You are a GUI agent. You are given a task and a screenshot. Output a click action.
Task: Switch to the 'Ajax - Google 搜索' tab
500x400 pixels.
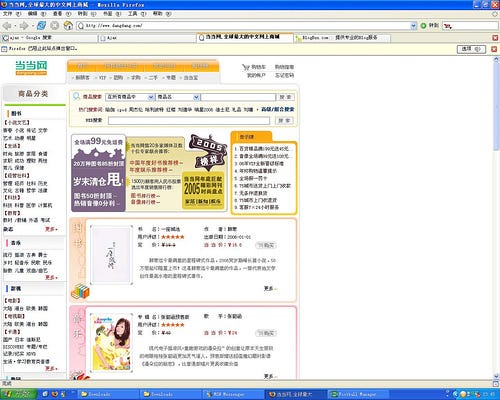click(49, 38)
